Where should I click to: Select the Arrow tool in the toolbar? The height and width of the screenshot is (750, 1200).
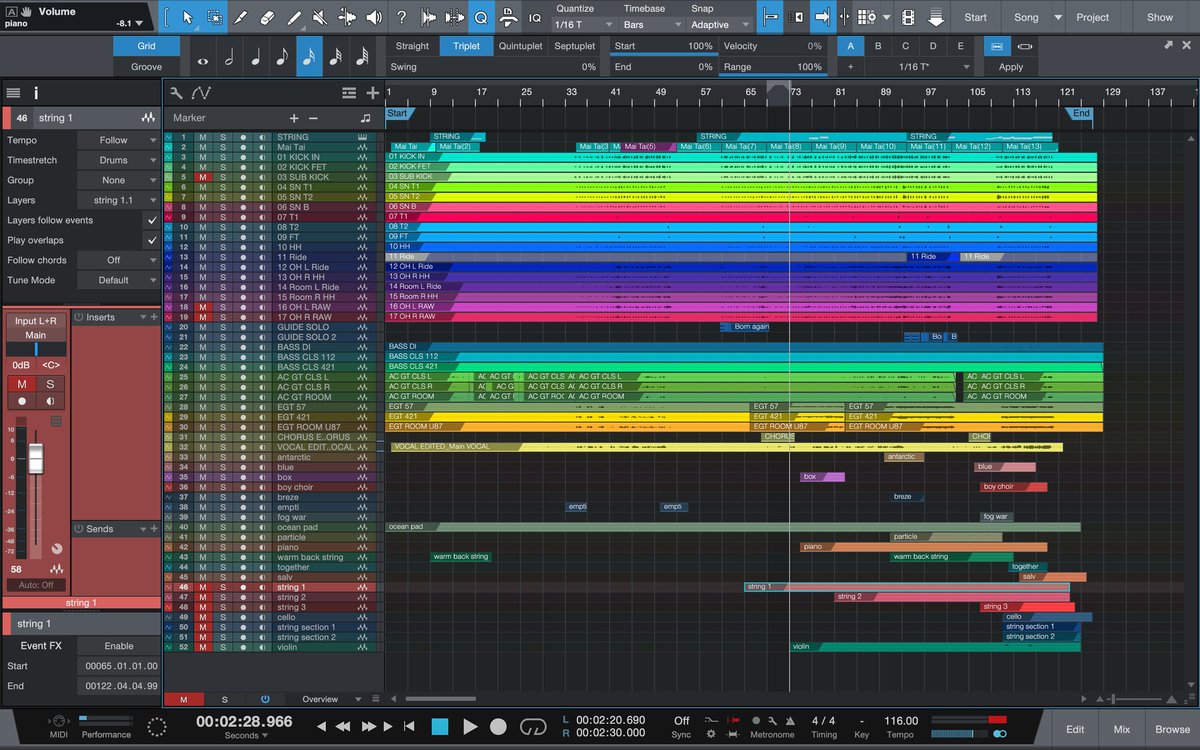[188, 17]
